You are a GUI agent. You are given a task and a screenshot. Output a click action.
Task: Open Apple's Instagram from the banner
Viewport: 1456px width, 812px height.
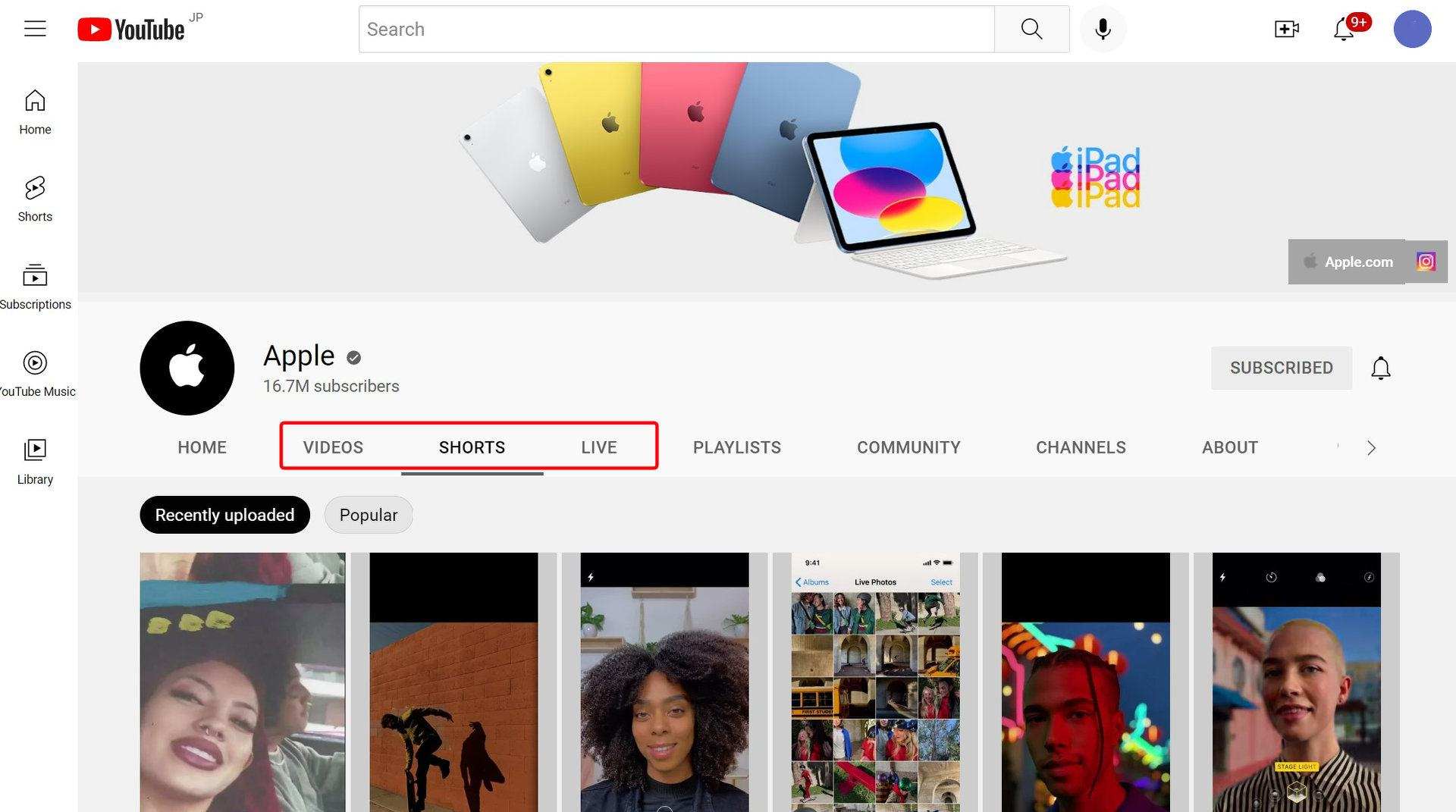pyautogui.click(x=1426, y=262)
